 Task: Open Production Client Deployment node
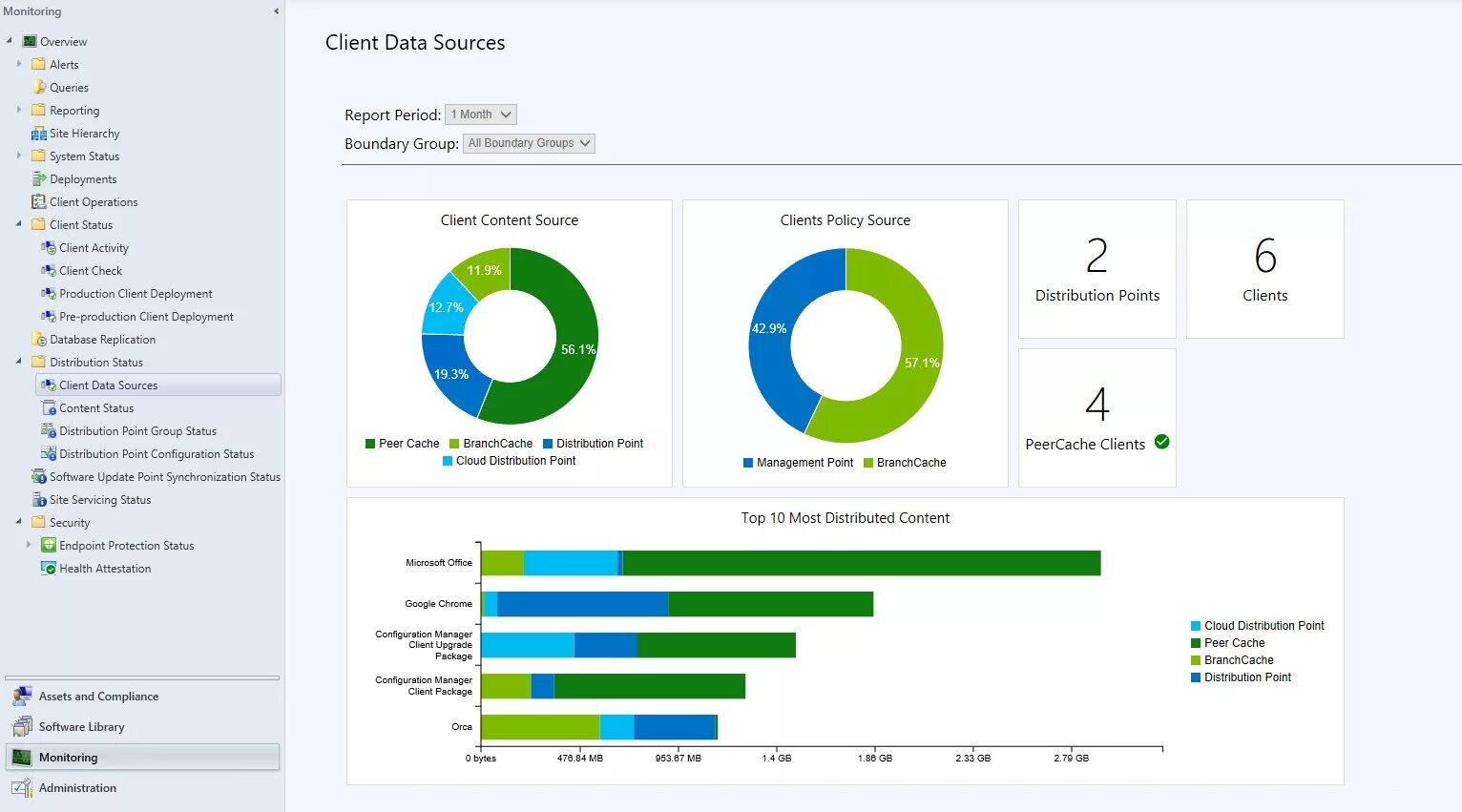(x=136, y=294)
